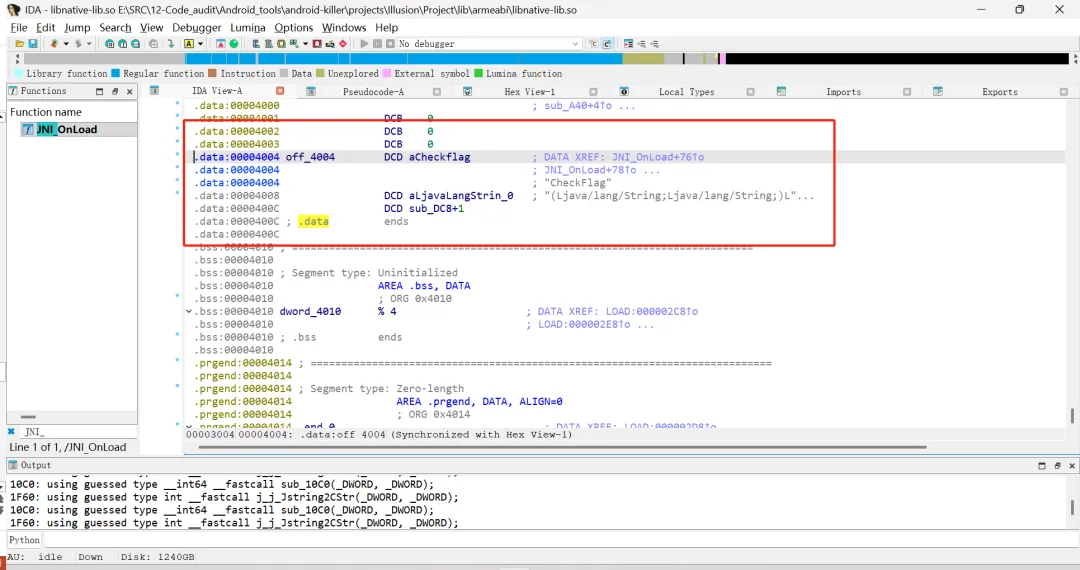Click the start debugger play icon
The image size is (1080, 570).
pyautogui.click(x=364, y=44)
